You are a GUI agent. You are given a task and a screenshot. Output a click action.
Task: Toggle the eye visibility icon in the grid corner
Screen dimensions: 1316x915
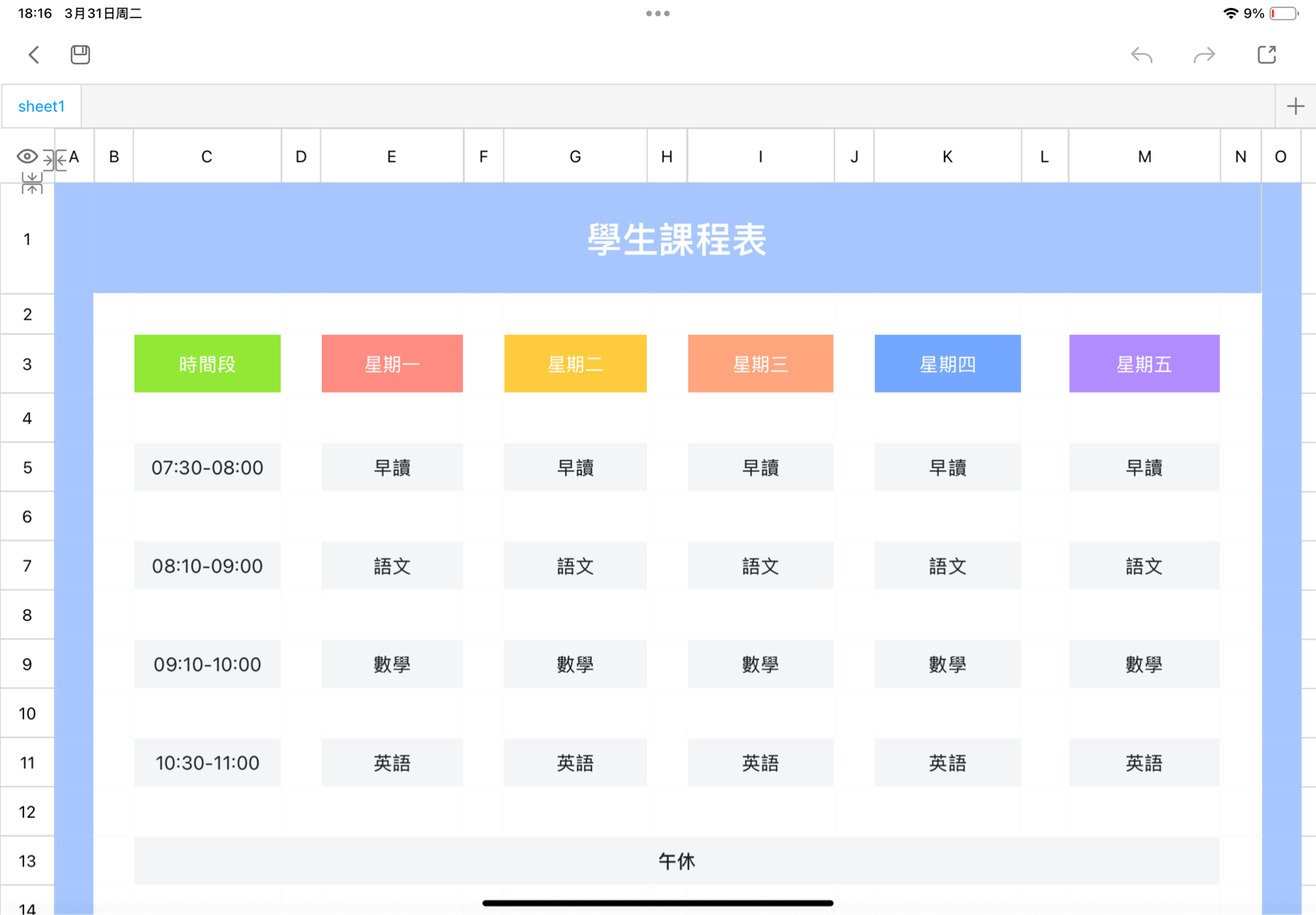[26, 157]
